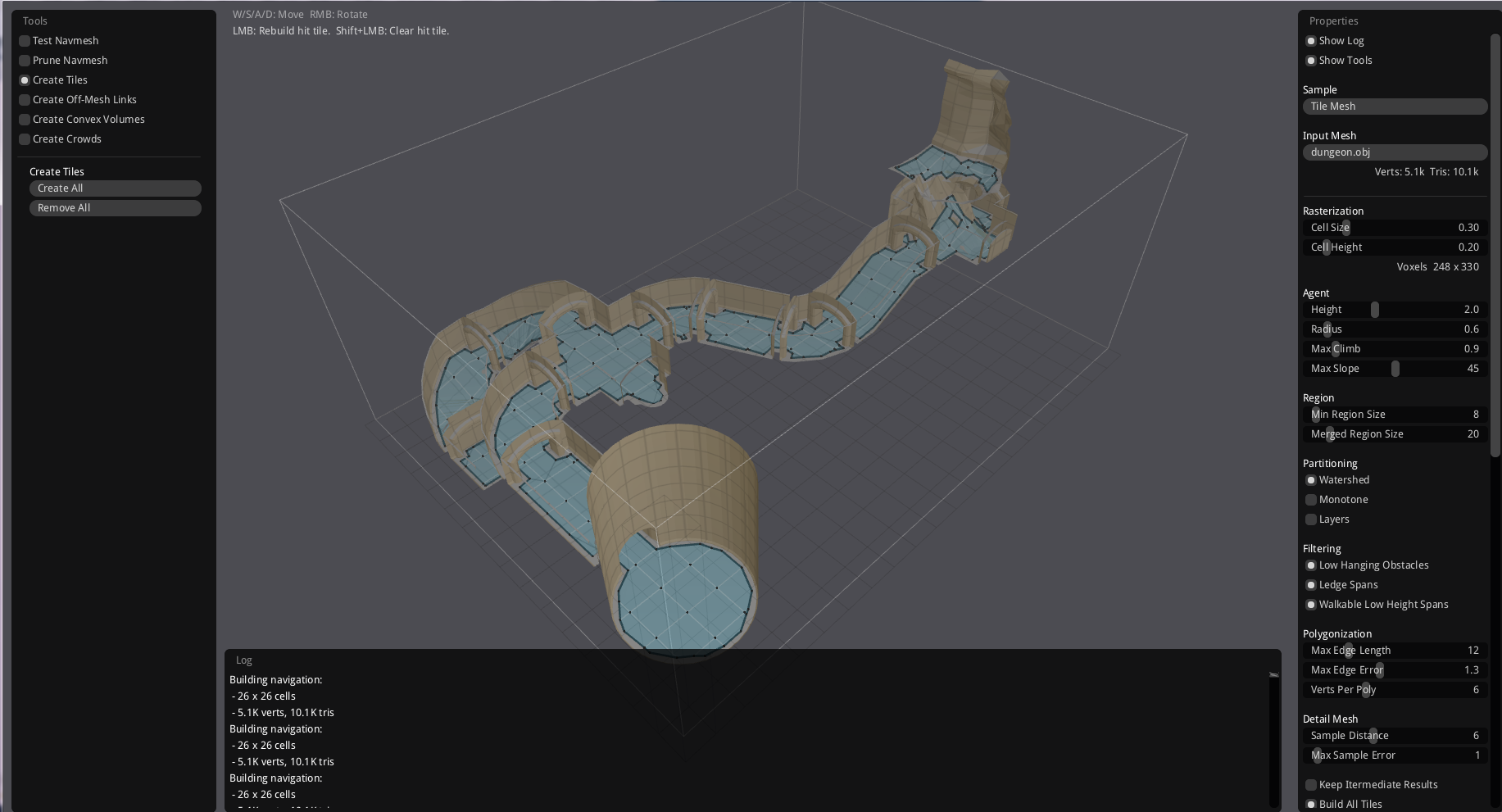Adjust the Max Sample Error slider
This screenshot has height=812, width=1502.
coord(1395,755)
